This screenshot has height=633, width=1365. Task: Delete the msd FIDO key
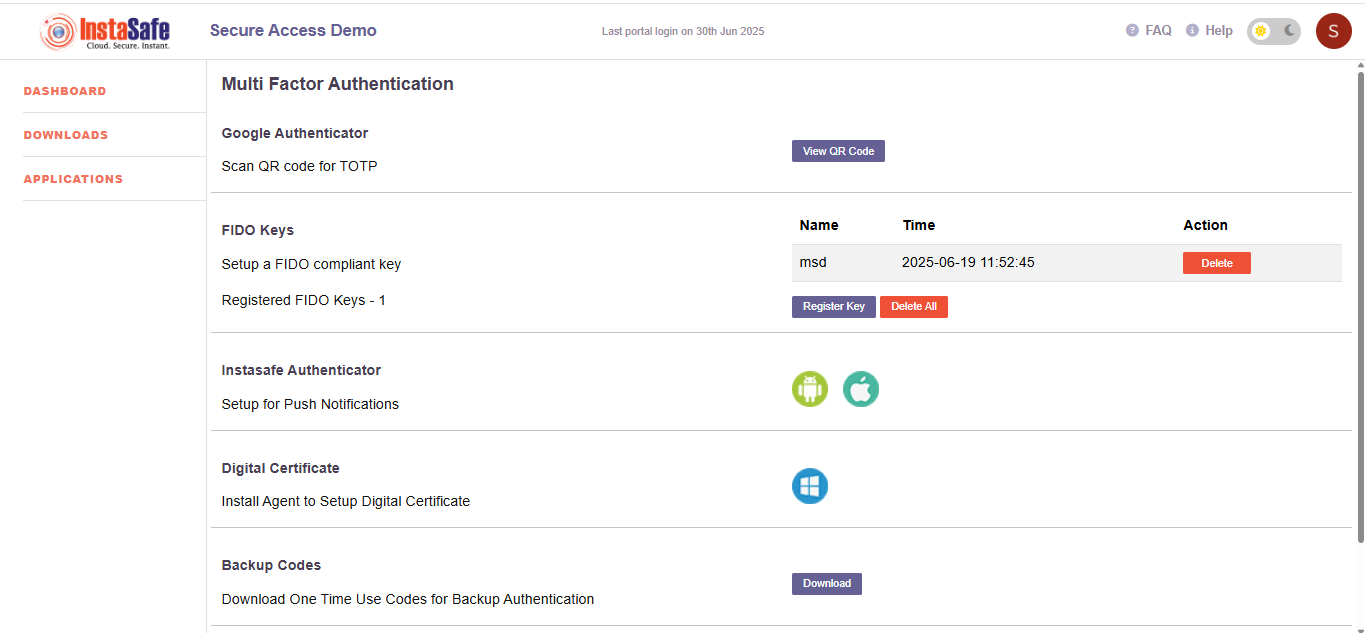(1217, 263)
